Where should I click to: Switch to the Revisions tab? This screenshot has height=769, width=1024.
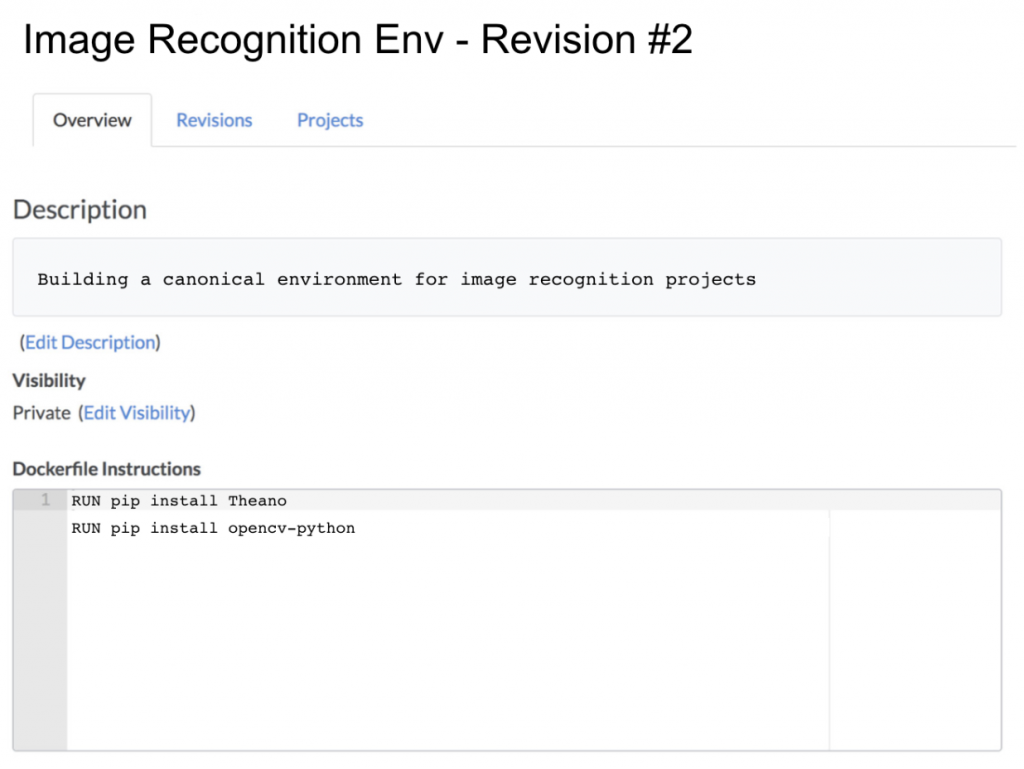213,120
